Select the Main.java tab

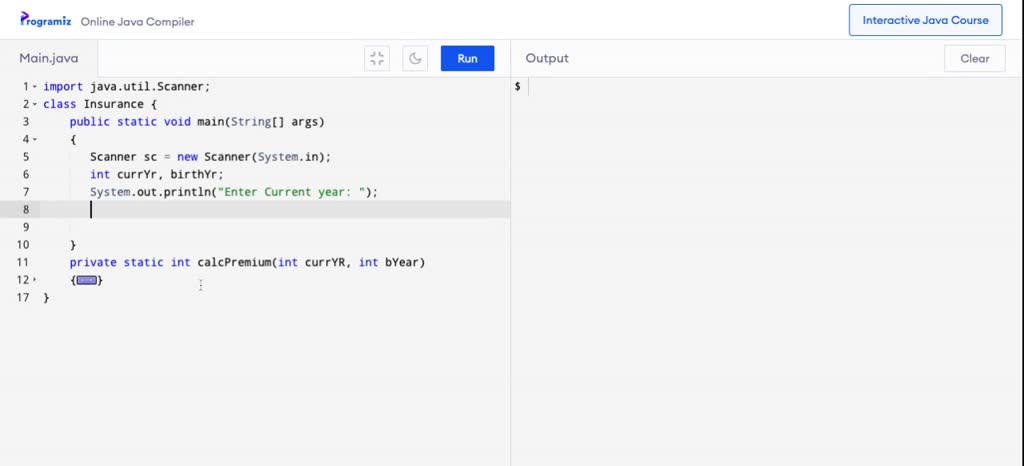(49, 58)
